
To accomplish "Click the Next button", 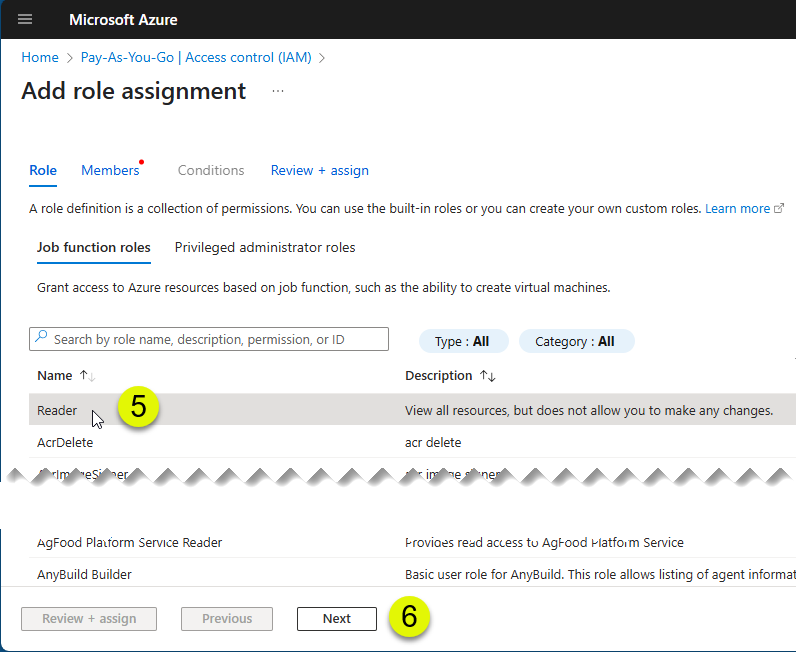I will (x=337, y=618).
